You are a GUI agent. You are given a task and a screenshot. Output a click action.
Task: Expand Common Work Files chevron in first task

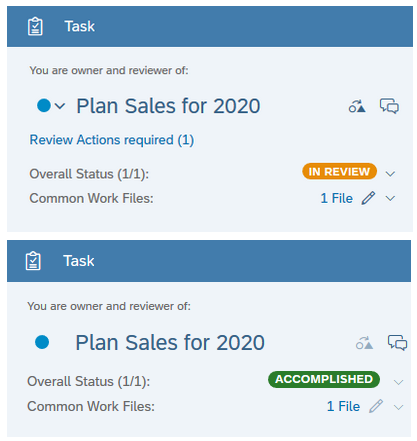[x=390, y=198]
